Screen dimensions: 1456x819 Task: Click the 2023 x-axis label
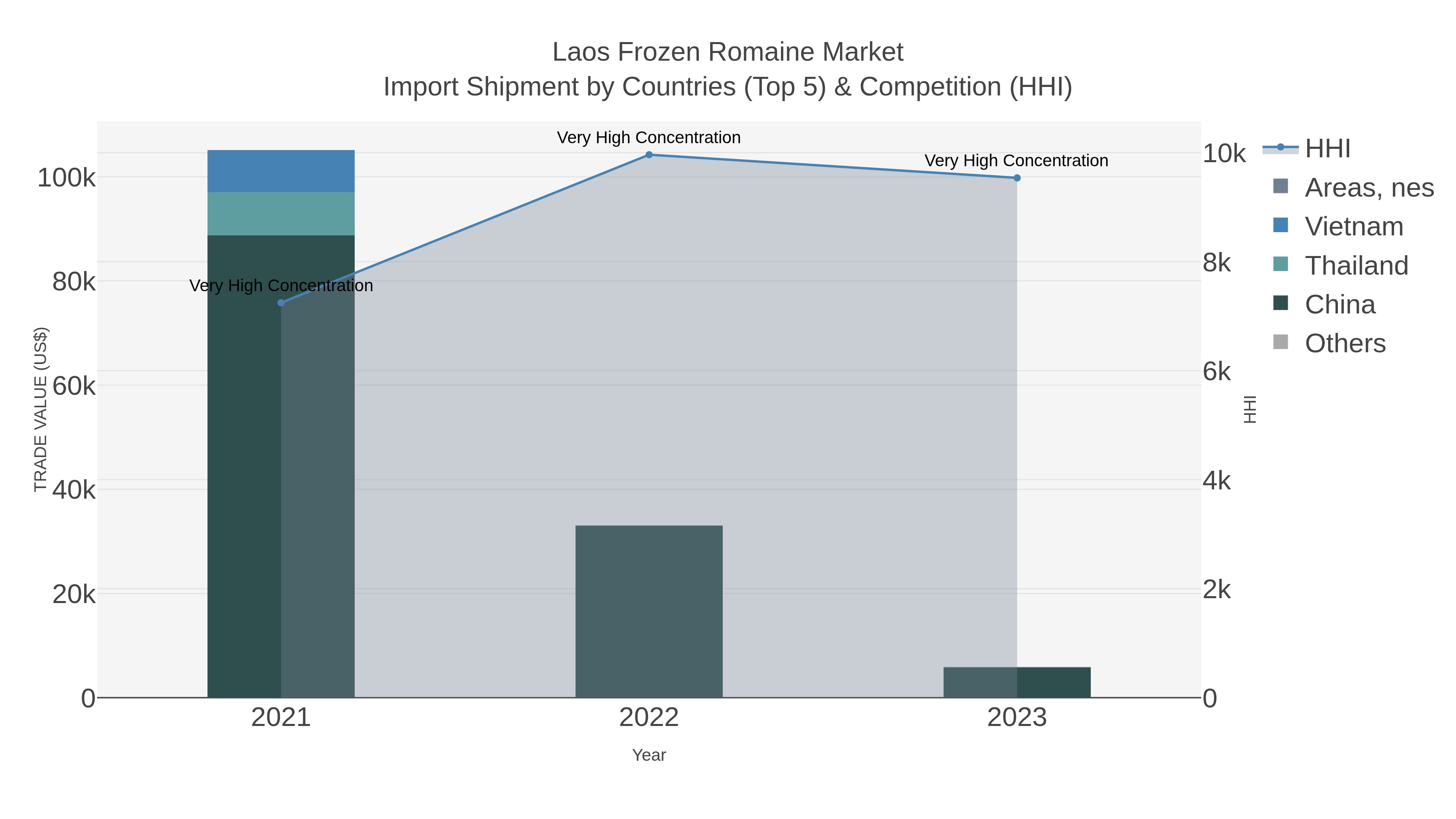click(x=1017, y=718)
